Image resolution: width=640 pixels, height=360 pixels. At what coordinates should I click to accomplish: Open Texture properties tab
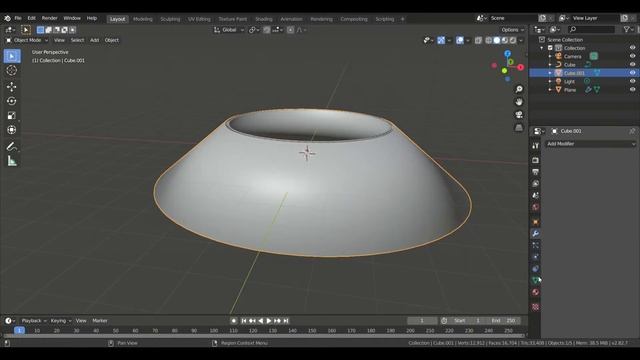(x=536, y=307)
